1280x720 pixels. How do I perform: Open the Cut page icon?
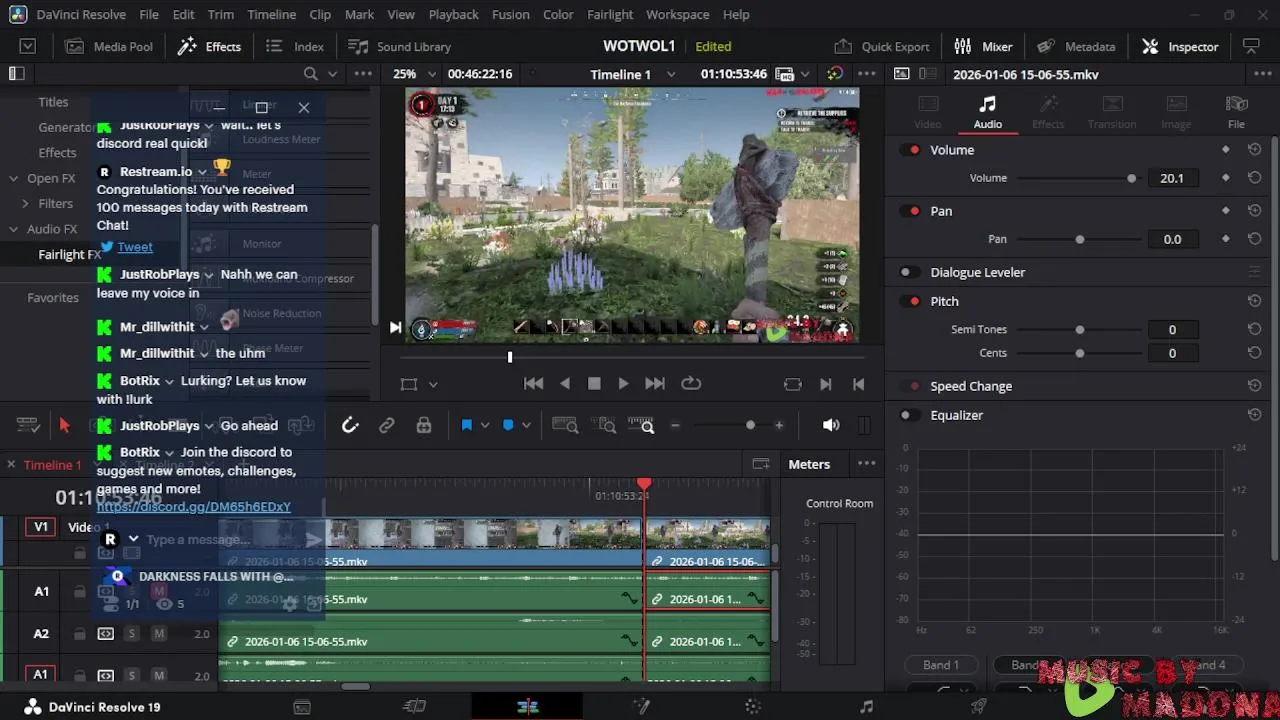click(415, 707)
